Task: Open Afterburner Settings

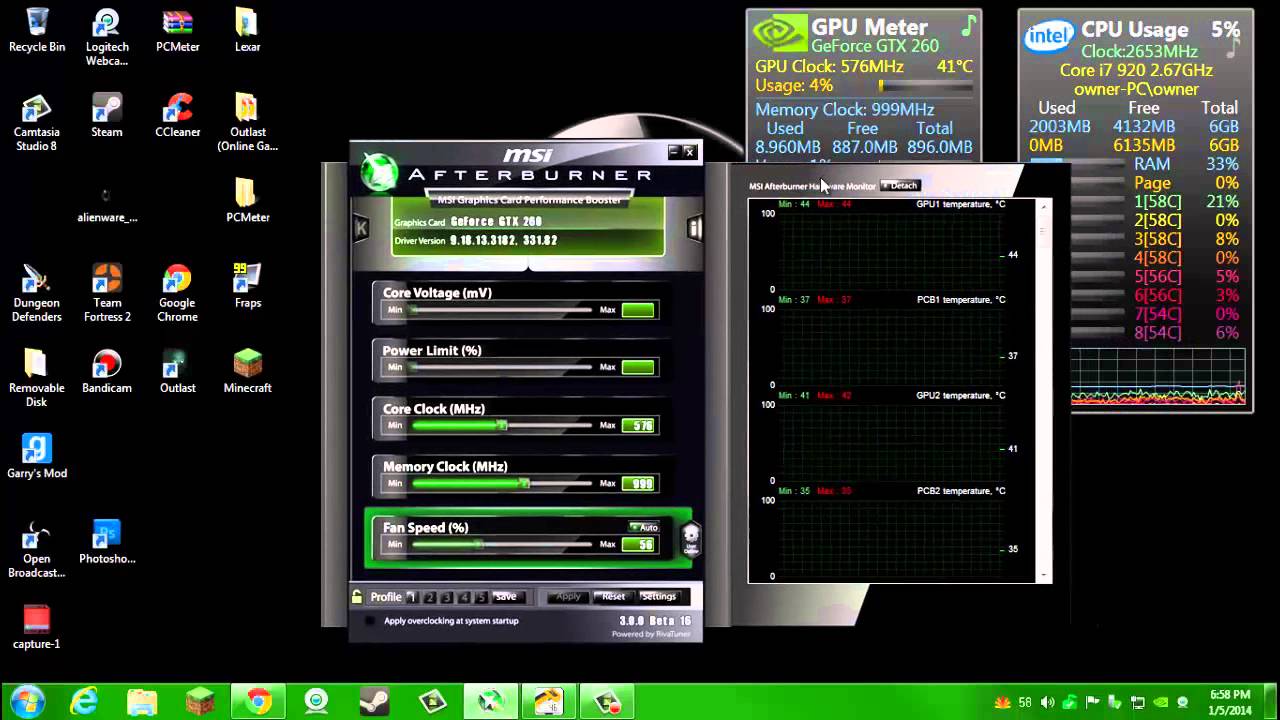Action: pyautogui.click(x=658, y=597)
